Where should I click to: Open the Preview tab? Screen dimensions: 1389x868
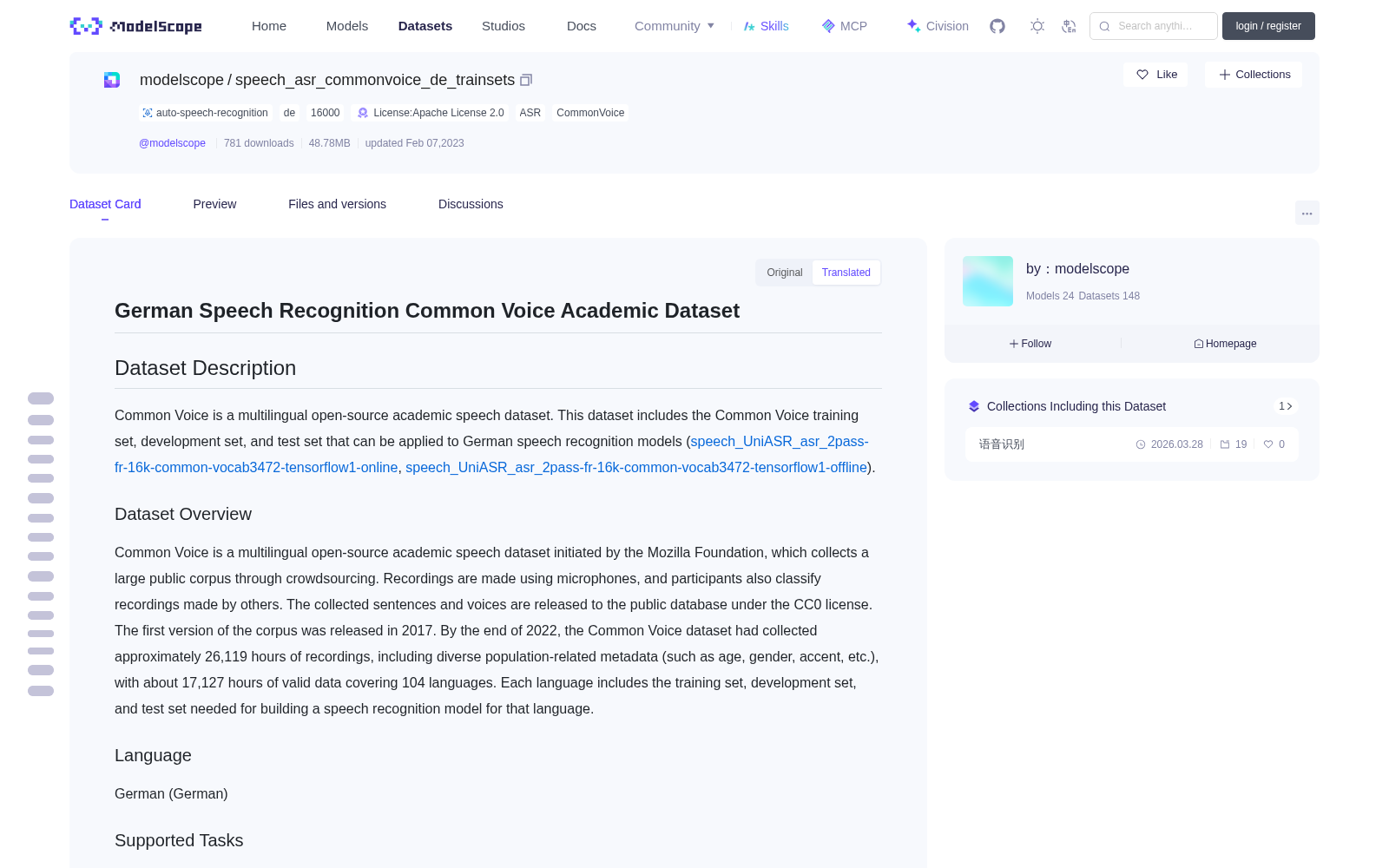coord(214,204)
